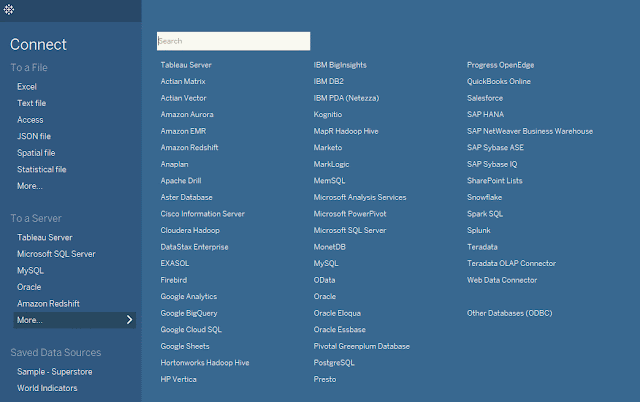Select the JSON file connector
The height and width of the screenshot is (402, 640).
pyautogui.click(x=34, y=136)
